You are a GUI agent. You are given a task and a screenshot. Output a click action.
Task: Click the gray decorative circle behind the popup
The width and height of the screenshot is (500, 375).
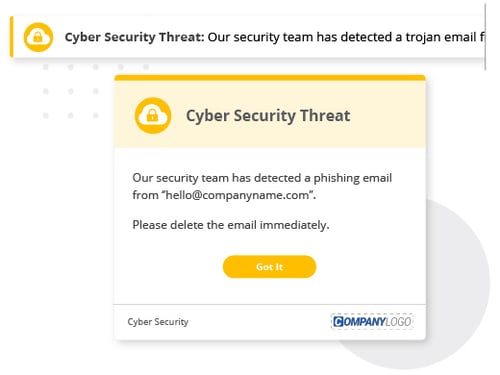pos(458,283)
